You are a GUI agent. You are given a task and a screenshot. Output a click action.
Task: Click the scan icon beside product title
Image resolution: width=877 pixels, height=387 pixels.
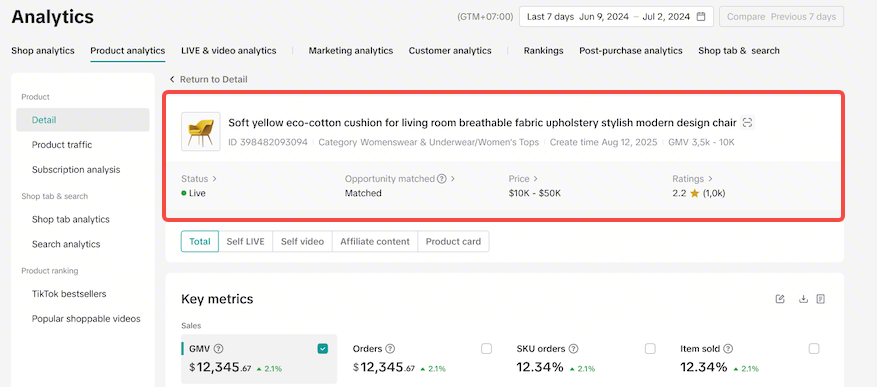pyautogui.click(x=747, y=122)
